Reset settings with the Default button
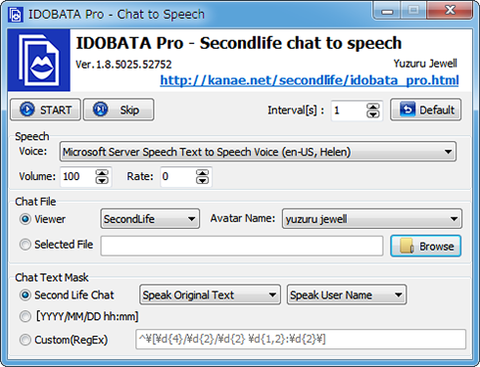The width and height of the screenshot is (480, 367). pos(426,110)
